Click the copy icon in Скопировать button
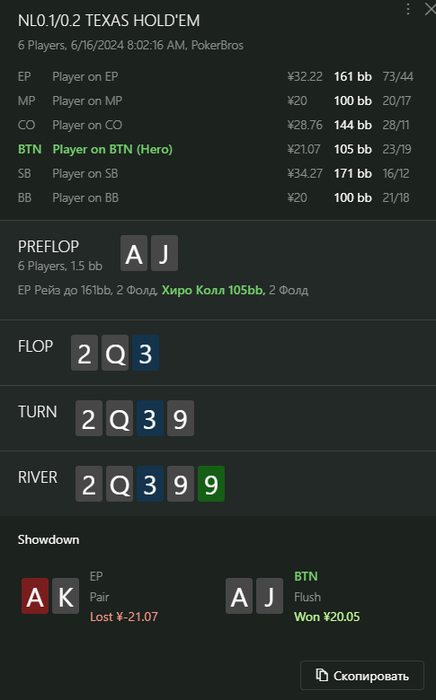Screen dimensions: 436x700 (x=322, y=675)
